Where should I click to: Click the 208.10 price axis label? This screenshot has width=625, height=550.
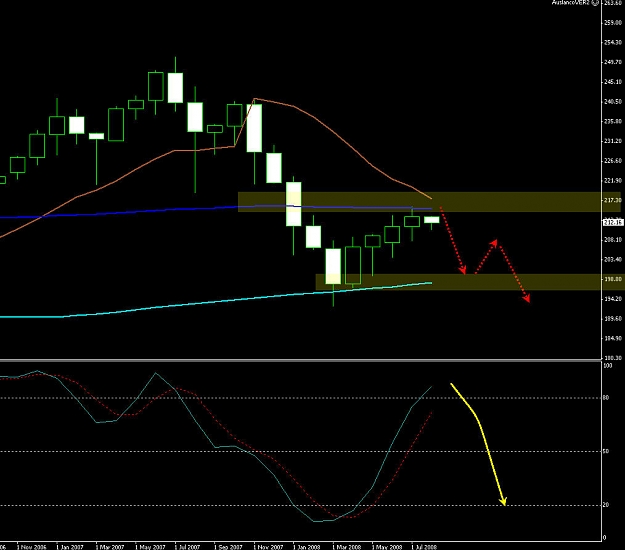coord(613,240)
